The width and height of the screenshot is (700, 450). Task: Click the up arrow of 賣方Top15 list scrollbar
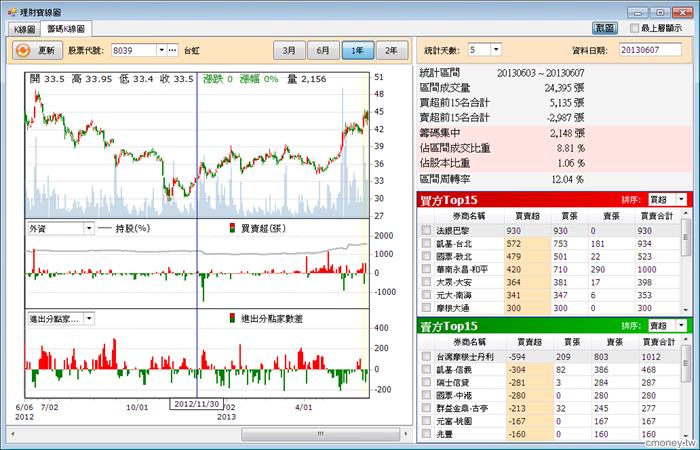point(686,341)
